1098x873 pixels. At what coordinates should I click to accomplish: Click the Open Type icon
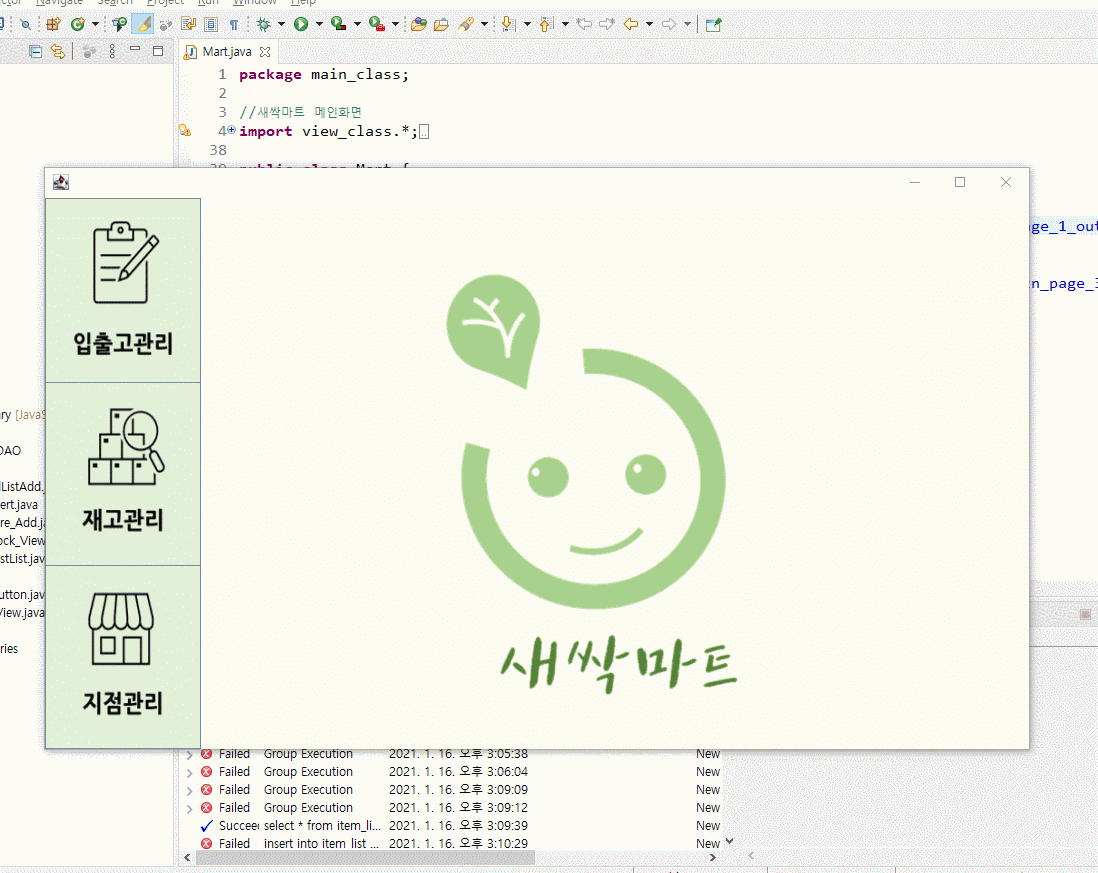tap(419, 25)
